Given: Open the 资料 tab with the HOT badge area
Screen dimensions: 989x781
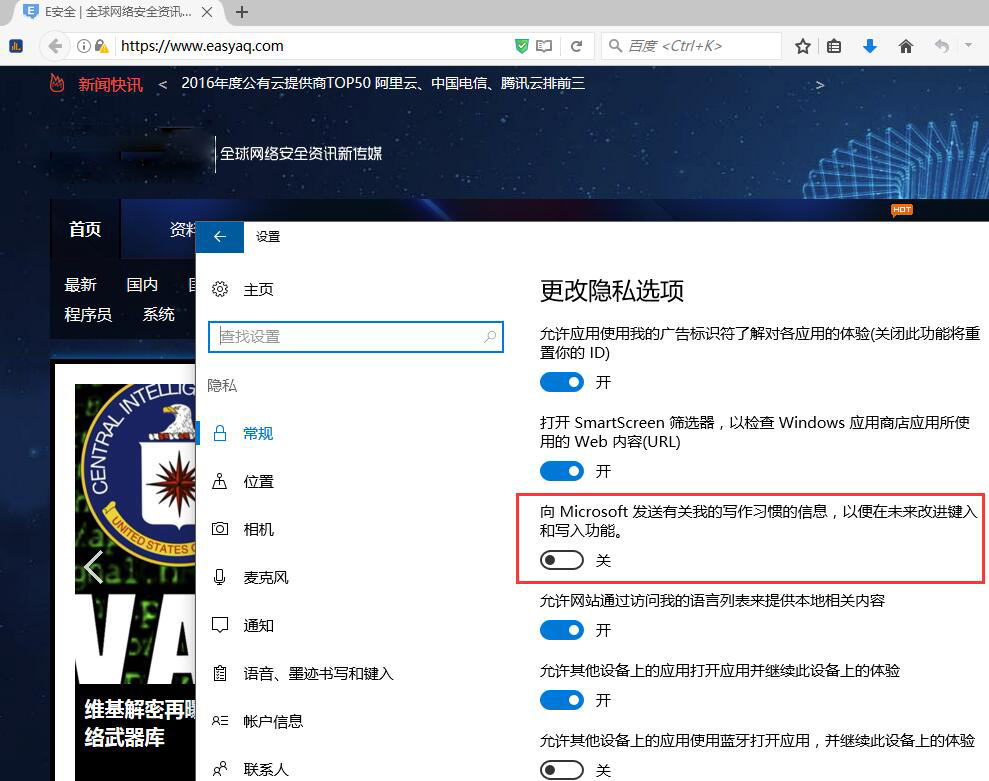Looking at the screenshot, I should (182, 229).
